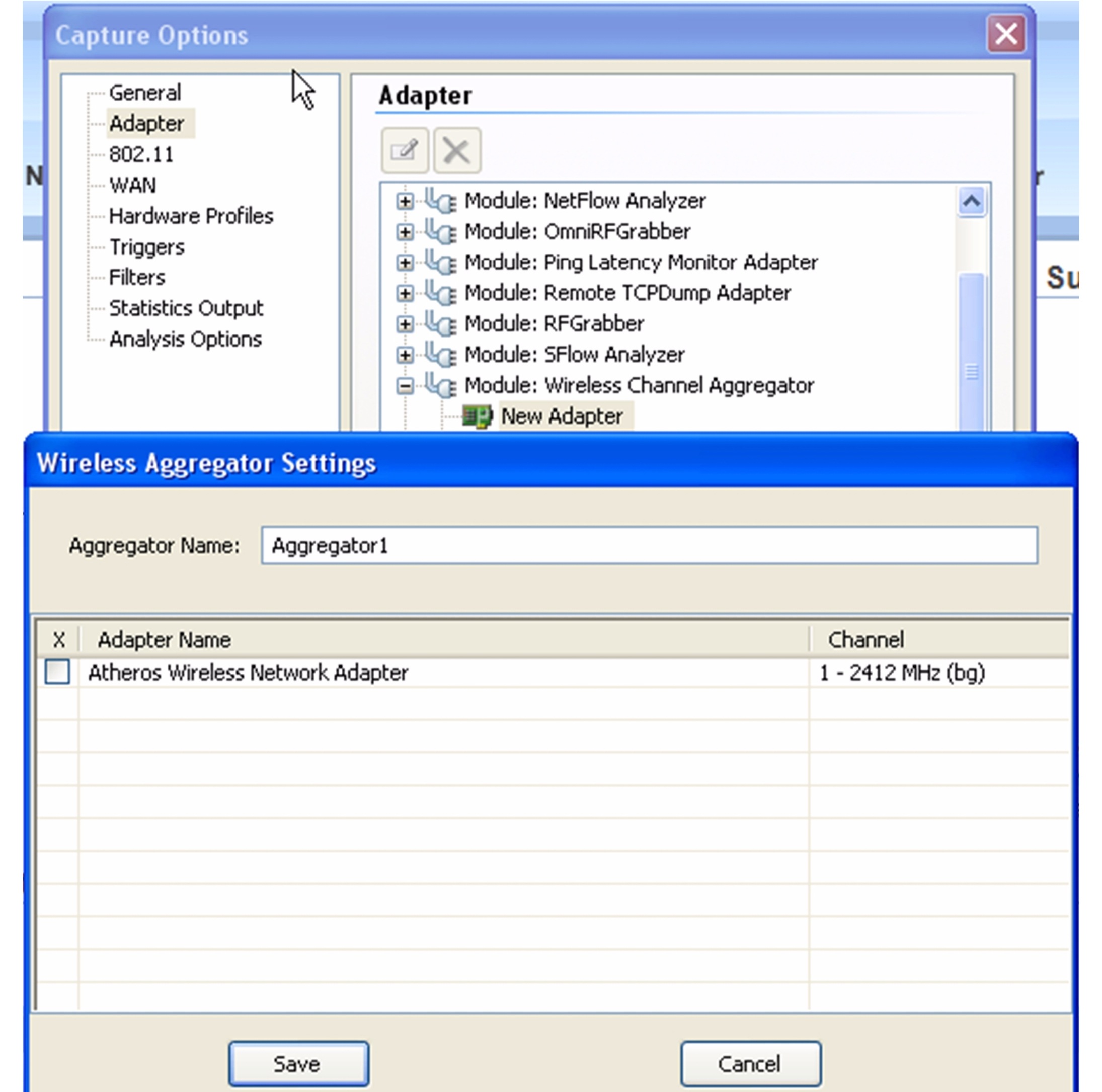Open the Filters options page

tap(137, 278)
